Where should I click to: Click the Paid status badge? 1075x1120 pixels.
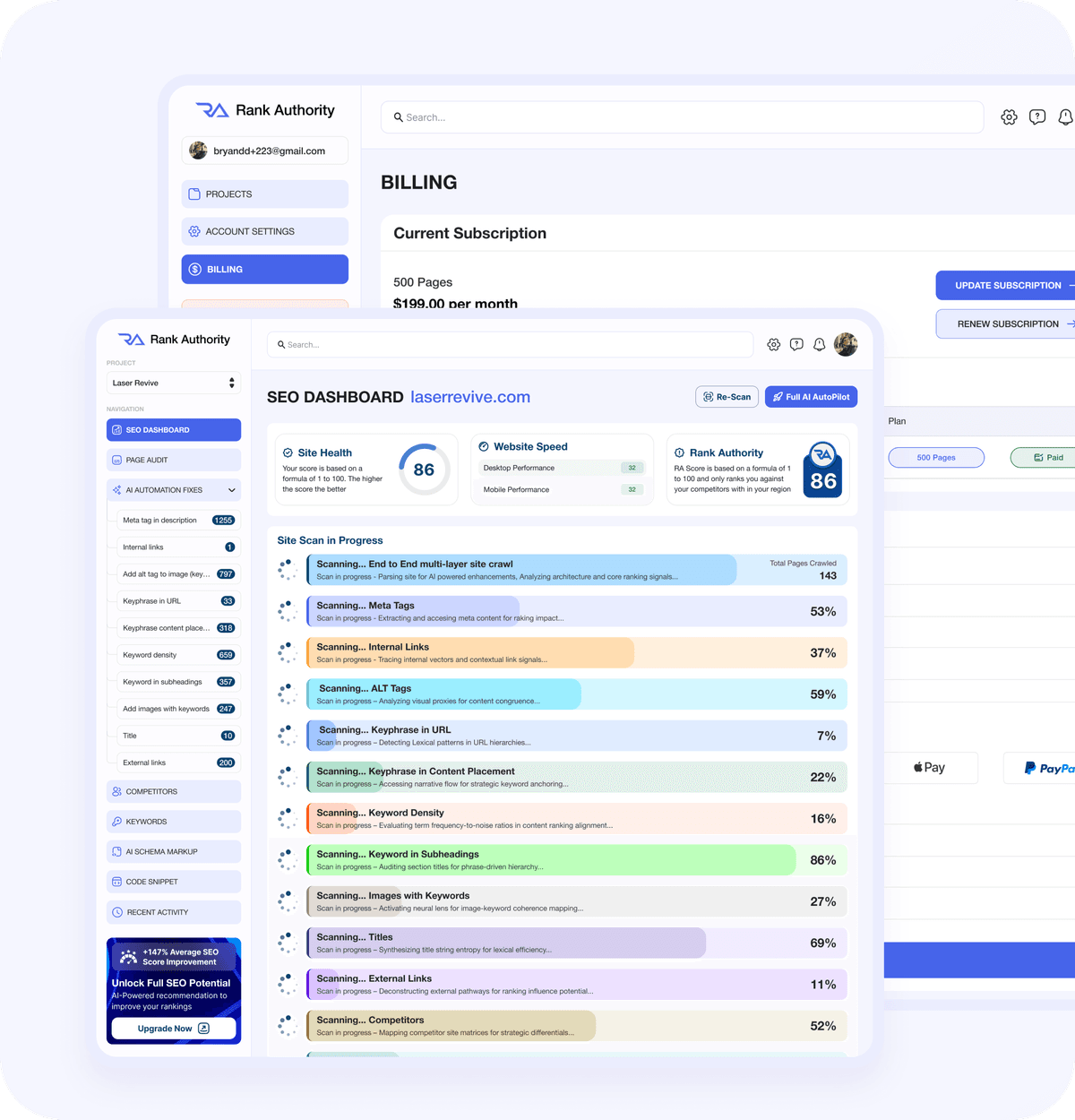(1046, 457)
